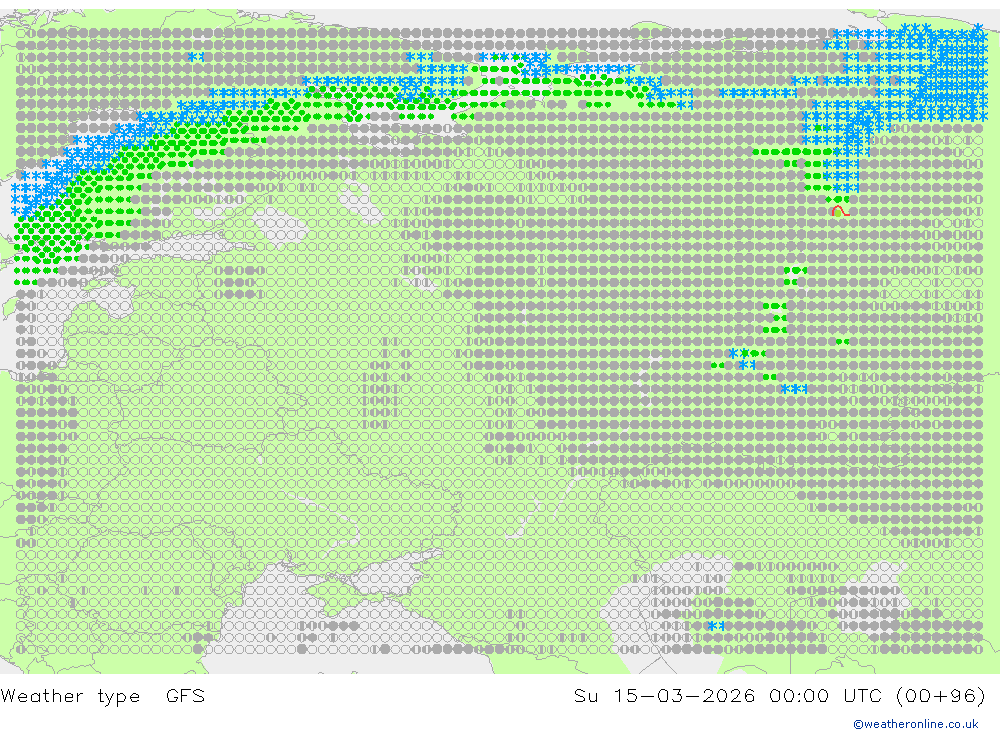This screenshot has width=1000, height=733.
Task: Click the 'Su 15-03-2026 00:00 UTC (00+96)' timestamp
Action: 779,695
